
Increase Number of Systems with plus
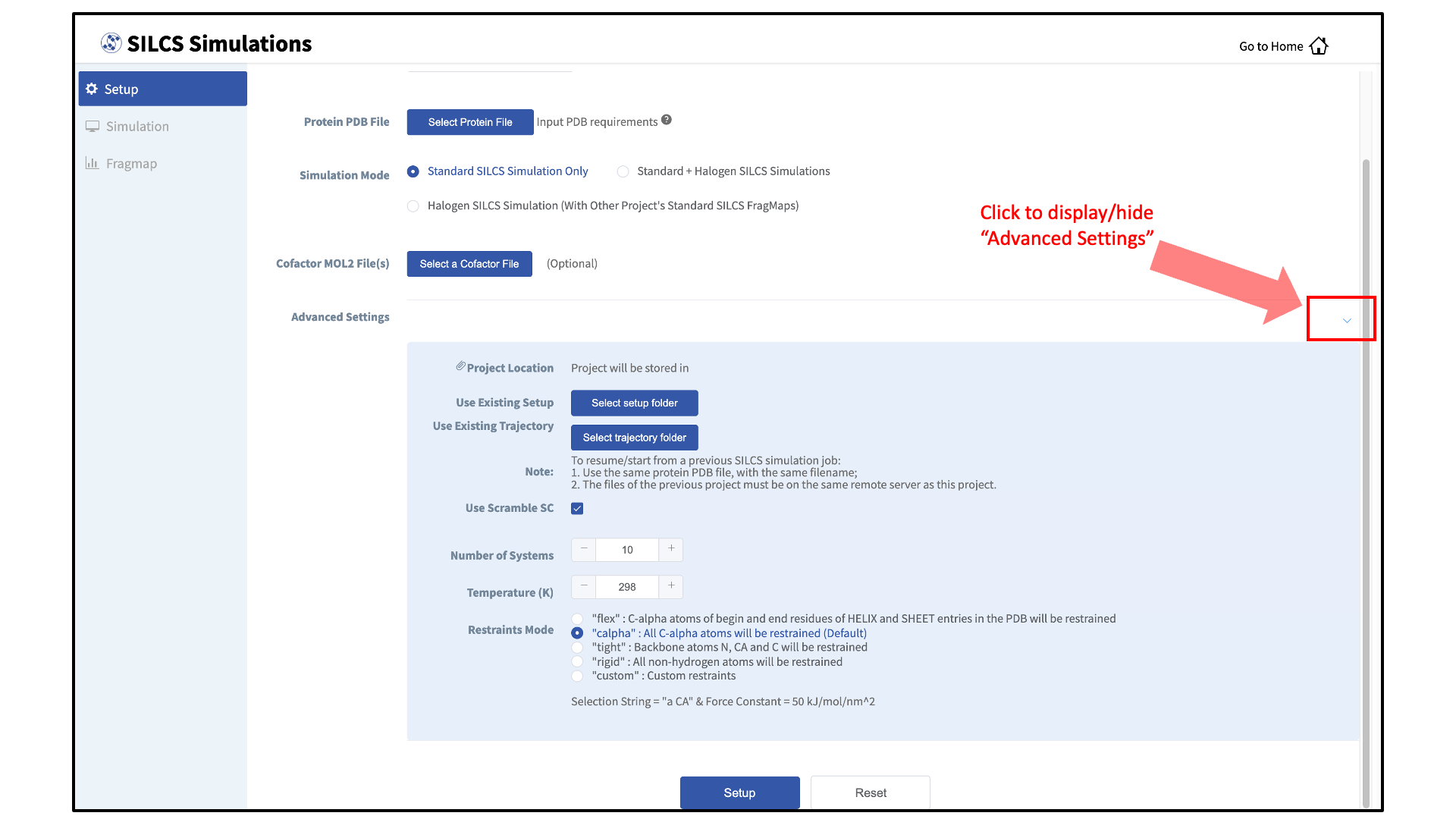tap(671, 550)
